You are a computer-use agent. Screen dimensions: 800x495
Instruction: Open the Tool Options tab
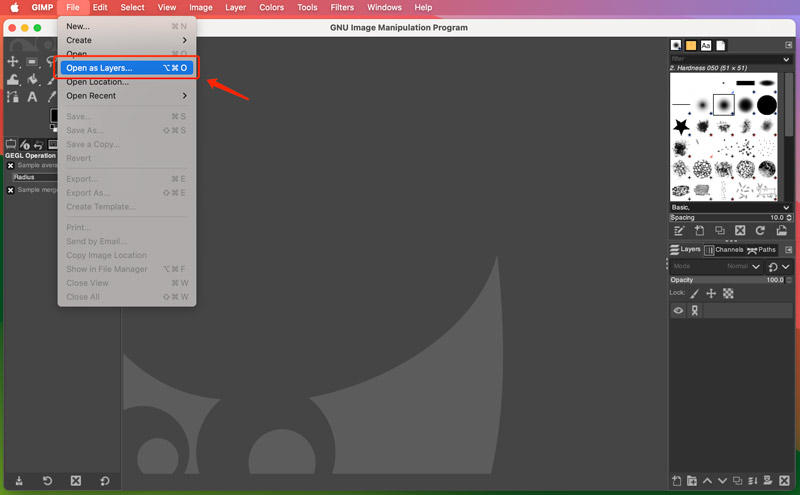[x=11, y=144]
